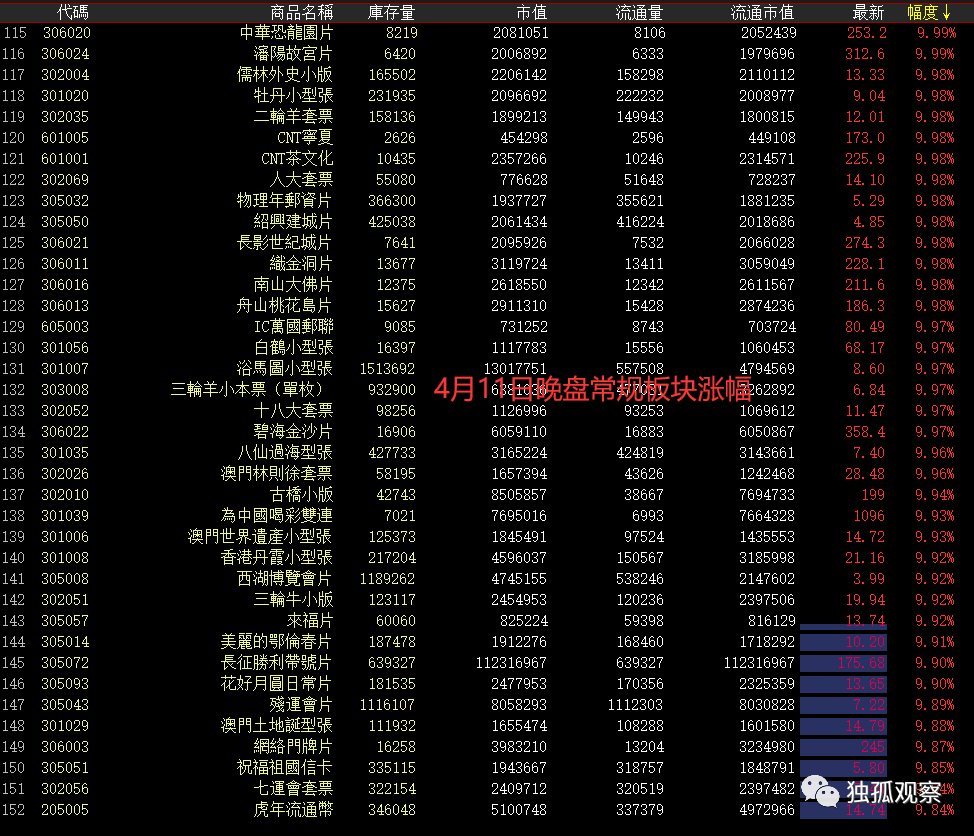
Task: Click circulating value 112316967 in row 145
Action: click(x=759, y=663)
